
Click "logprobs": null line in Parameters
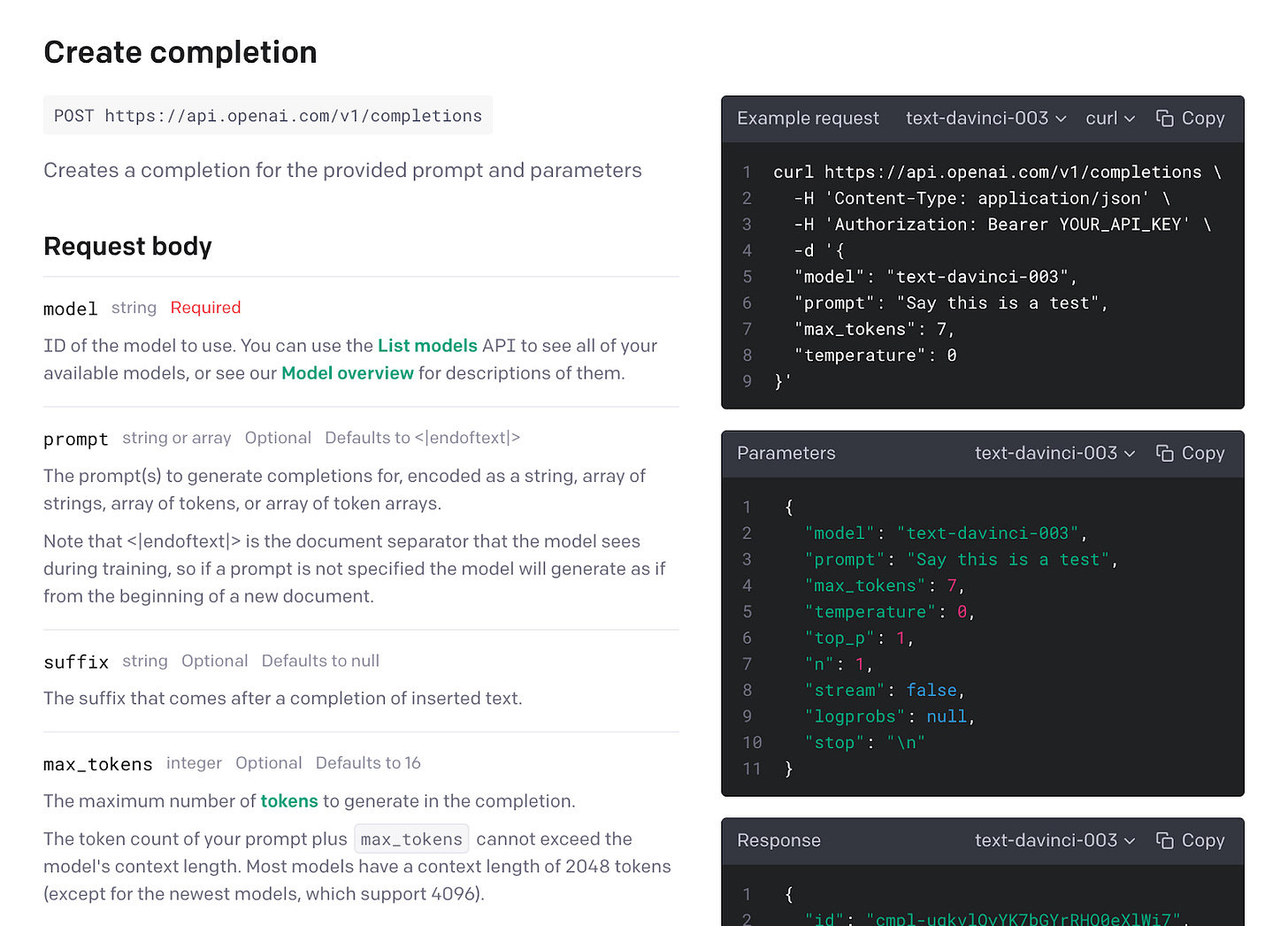[890, 717]
